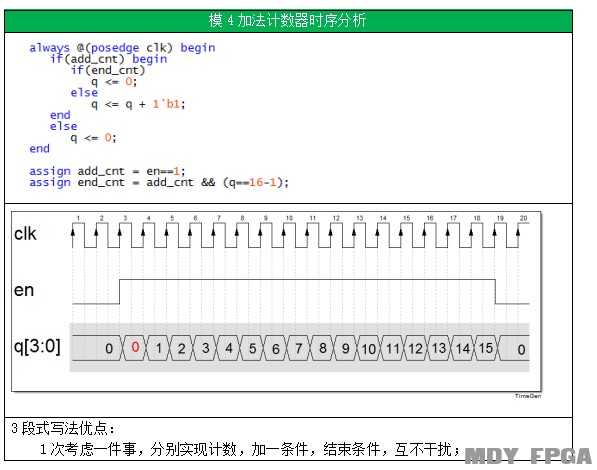The image size is (597, 470).
Task: Click the green title banner at top
Action: pos(288,21)
